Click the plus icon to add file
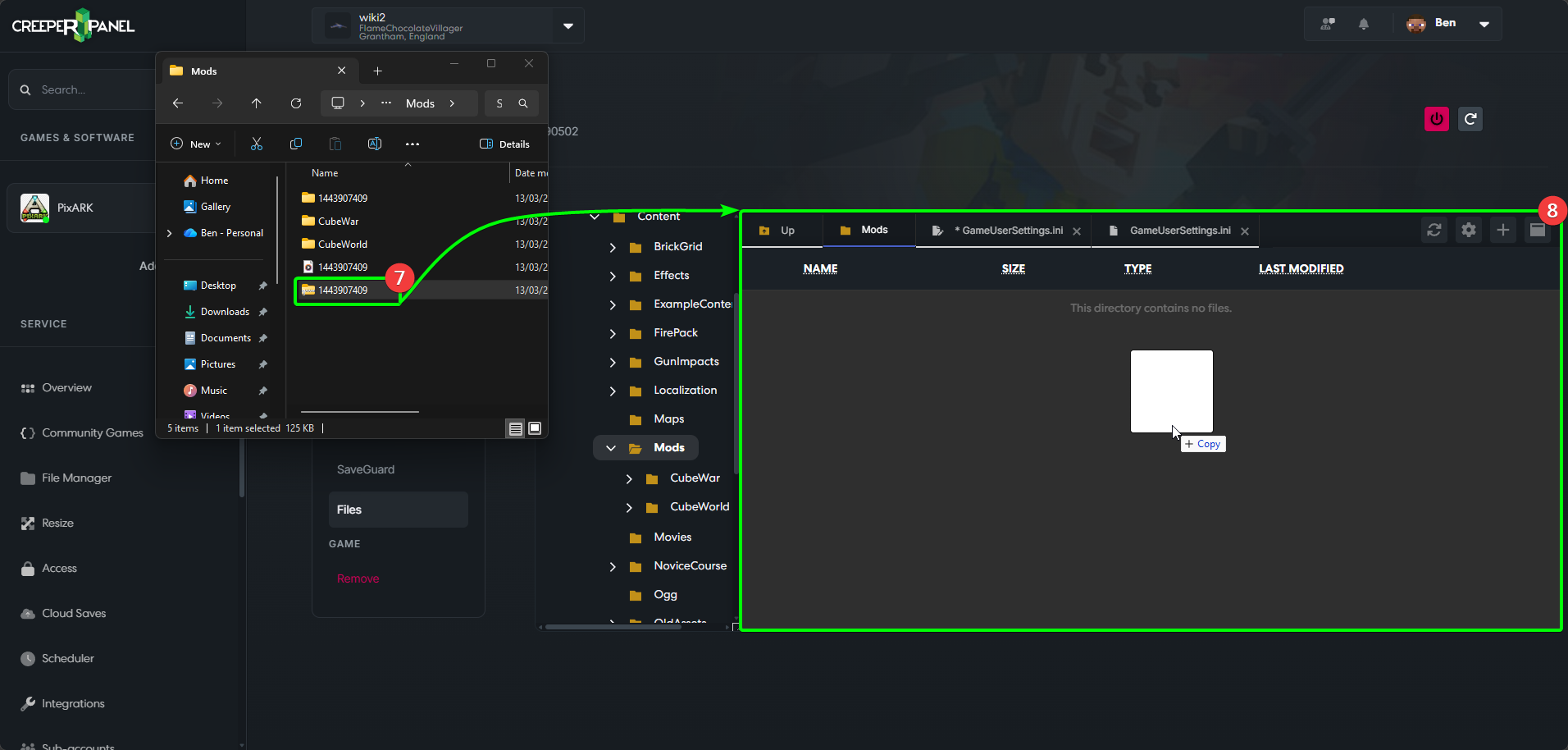 tap(1502, 231)
